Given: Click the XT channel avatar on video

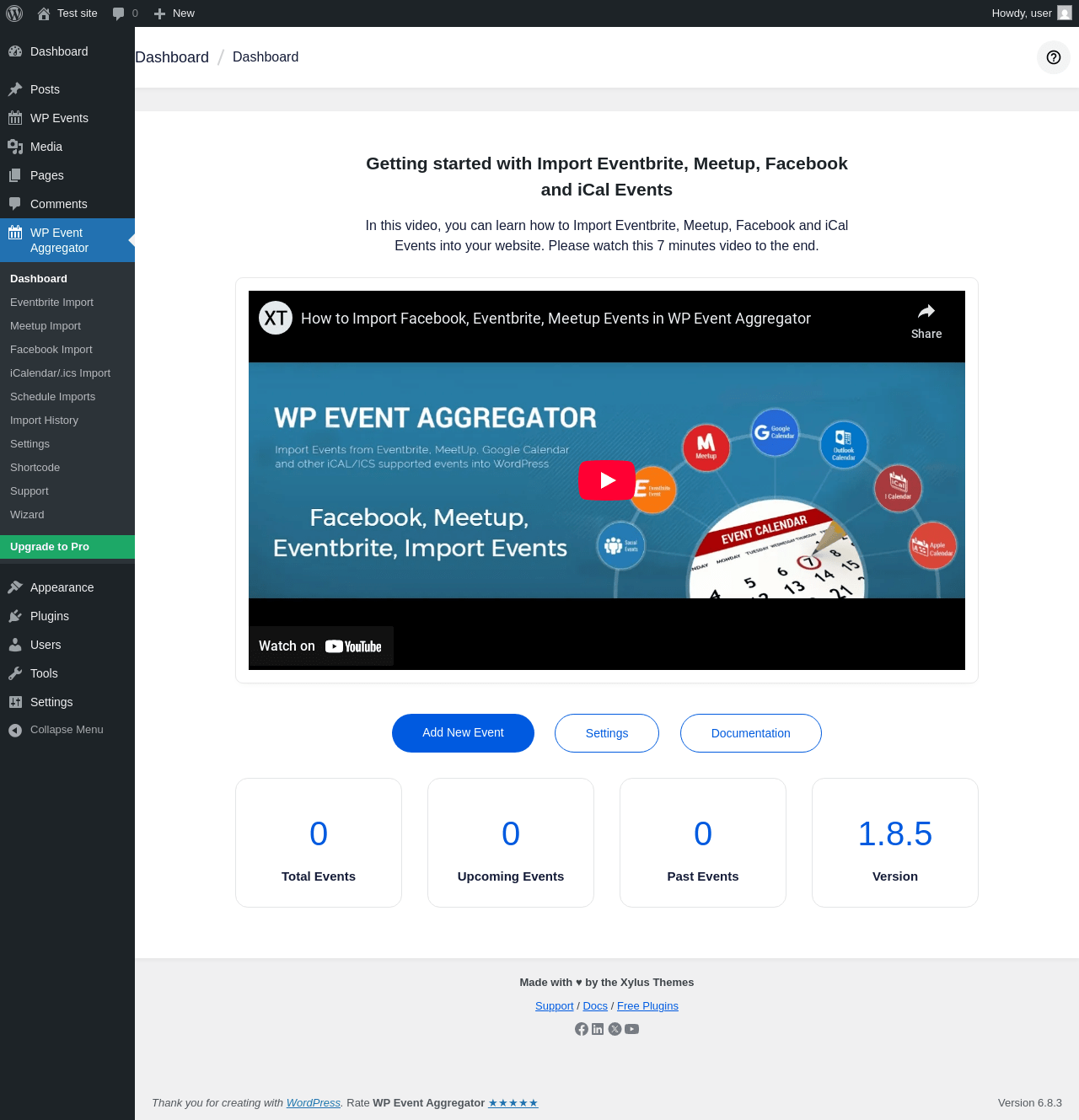Looking at the screenshot, I should pos(276,318).
